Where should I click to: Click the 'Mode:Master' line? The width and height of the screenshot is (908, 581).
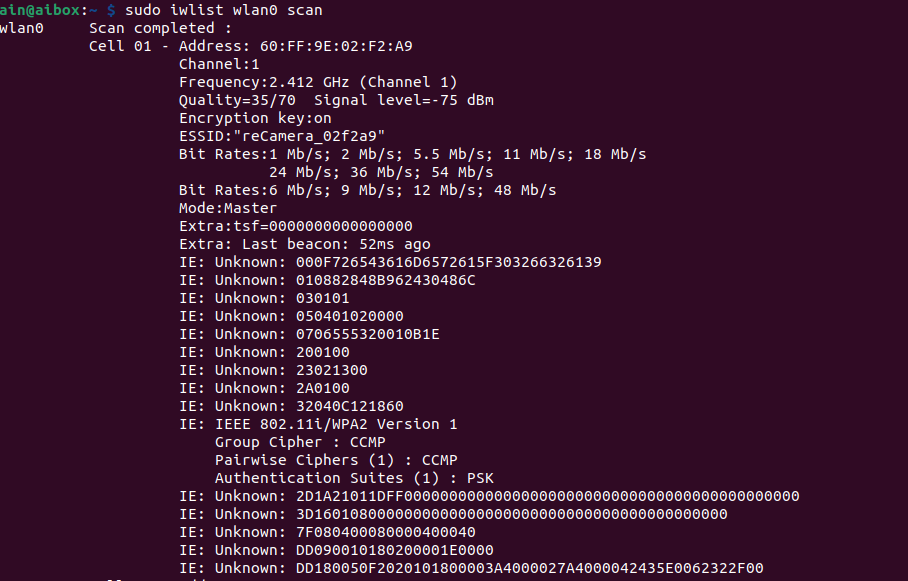click(x=228, y=208)
